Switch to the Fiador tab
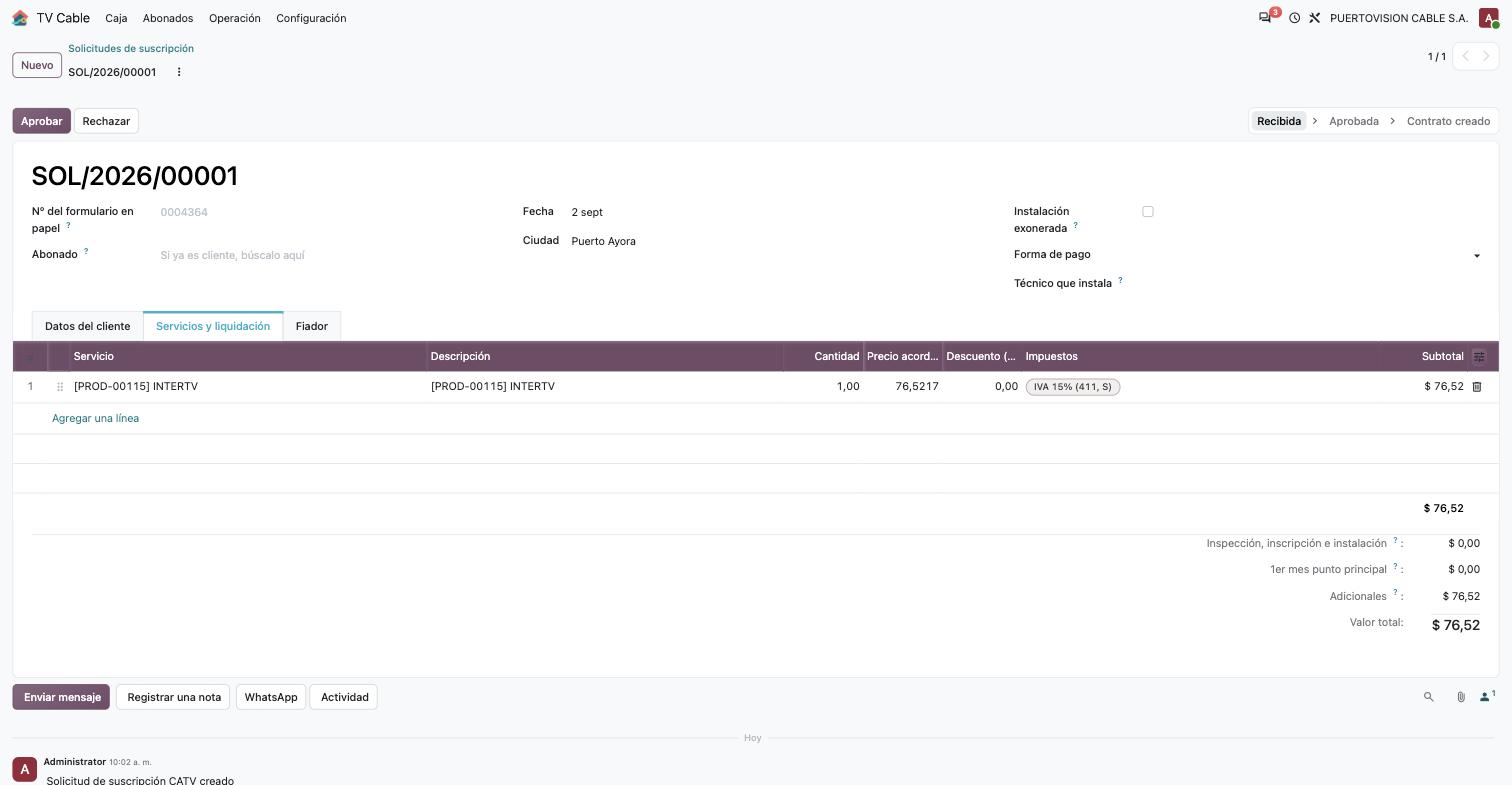1512x785 pixels. click(312, 326)
